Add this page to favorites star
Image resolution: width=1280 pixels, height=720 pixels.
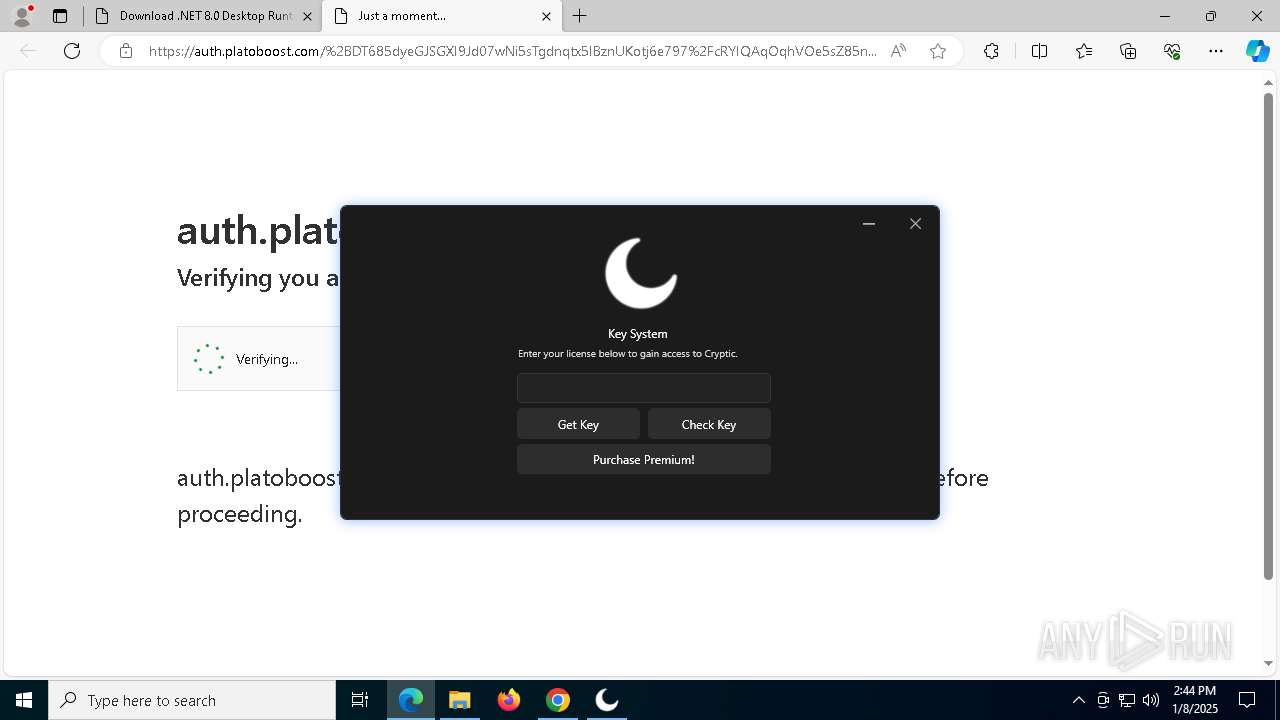pos(938,51)
